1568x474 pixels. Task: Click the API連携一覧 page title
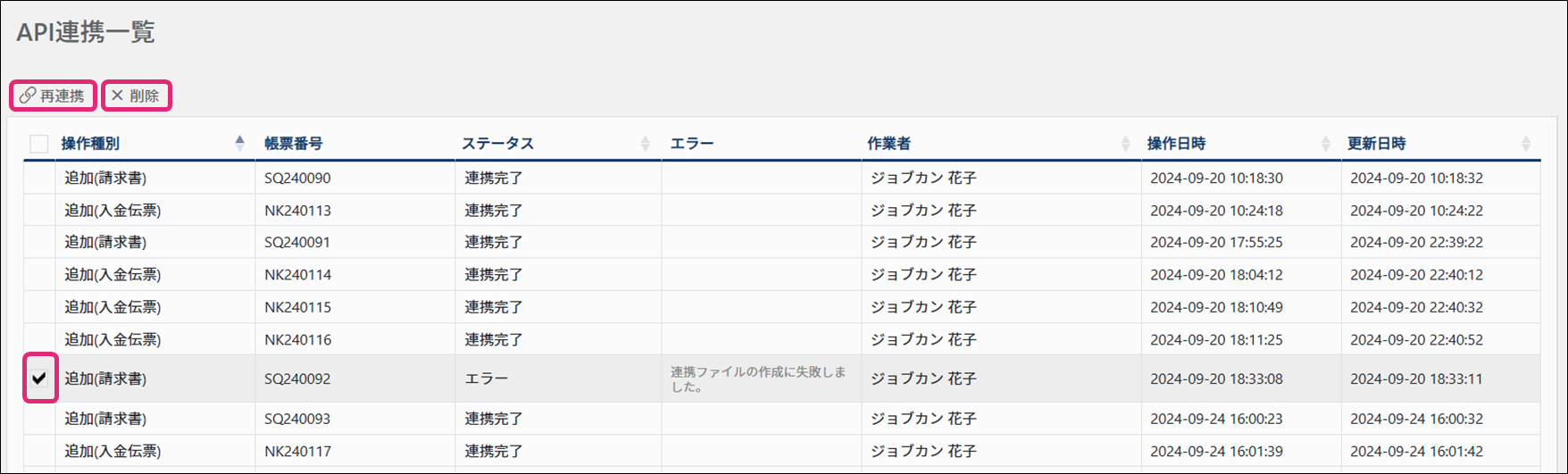86,32
